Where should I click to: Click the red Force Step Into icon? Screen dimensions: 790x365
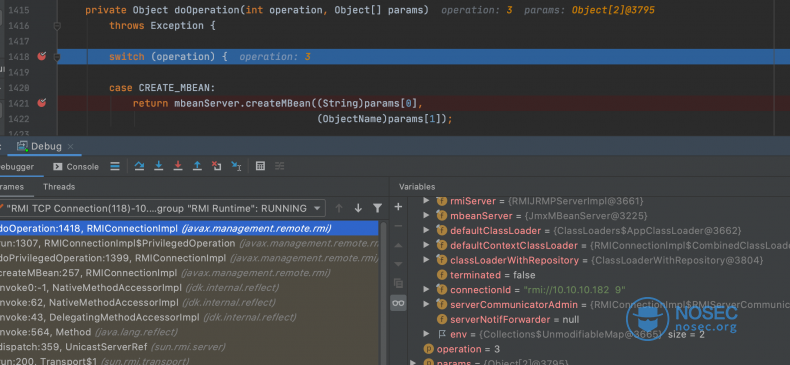(x=178, y=166)
